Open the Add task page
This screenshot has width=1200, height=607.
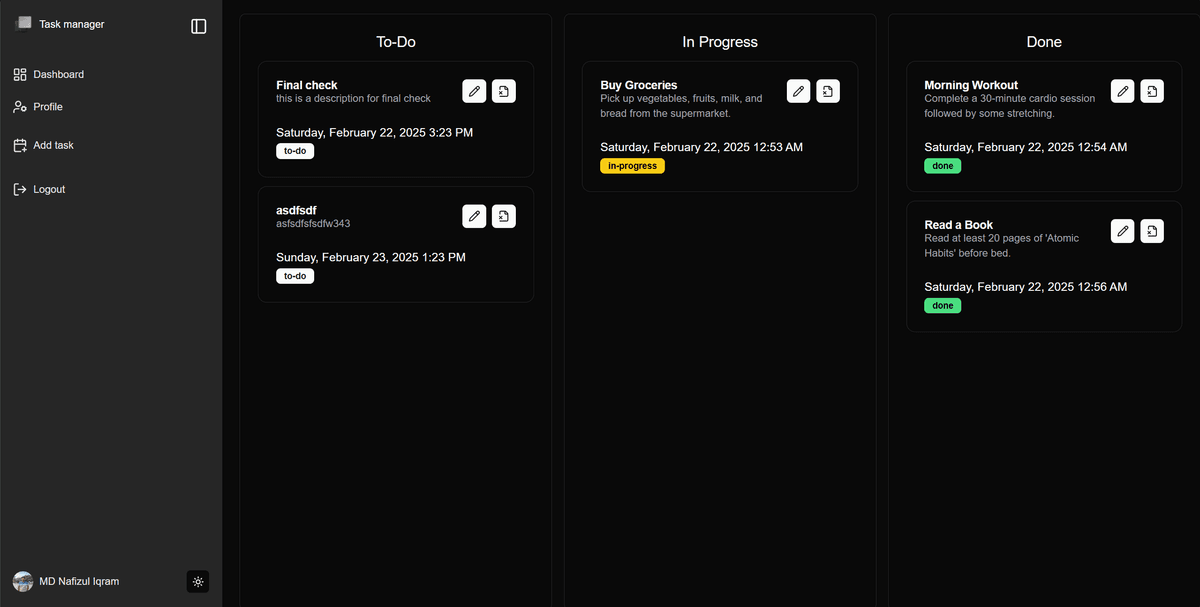pyautogui.click(x=53, y=145)
